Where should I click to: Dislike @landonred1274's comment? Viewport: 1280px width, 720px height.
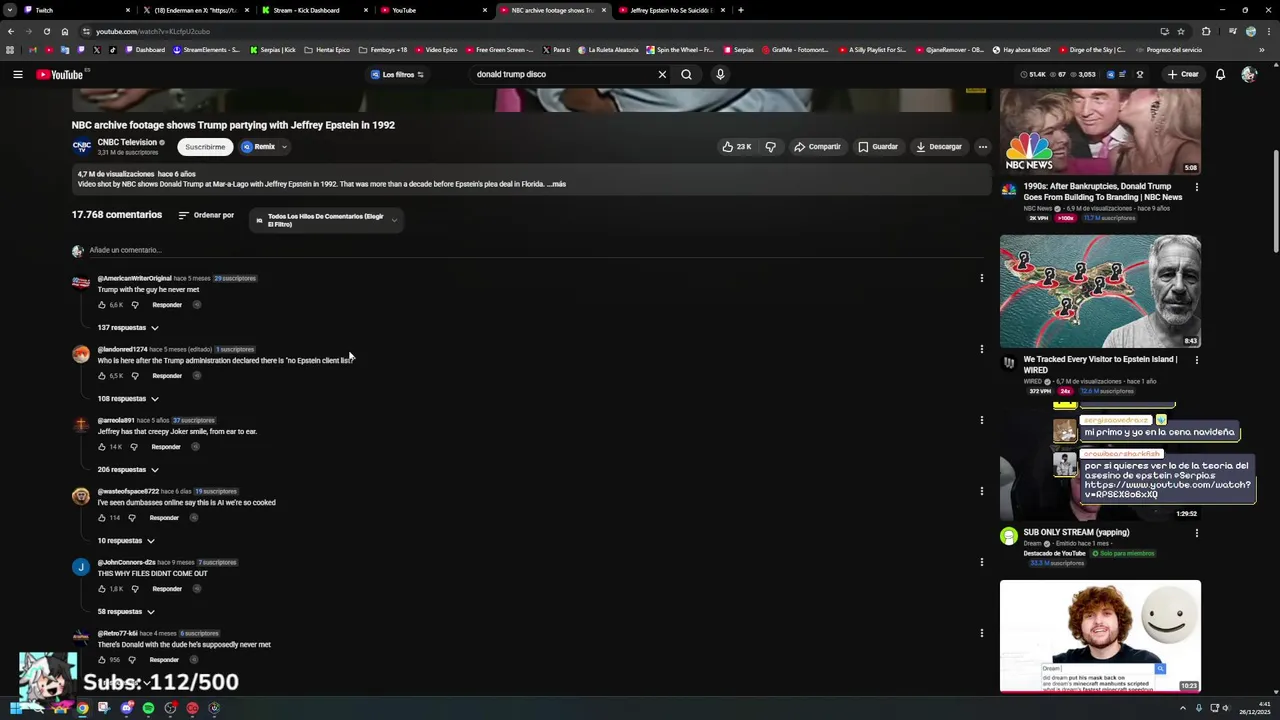click(x=135, y=376)
